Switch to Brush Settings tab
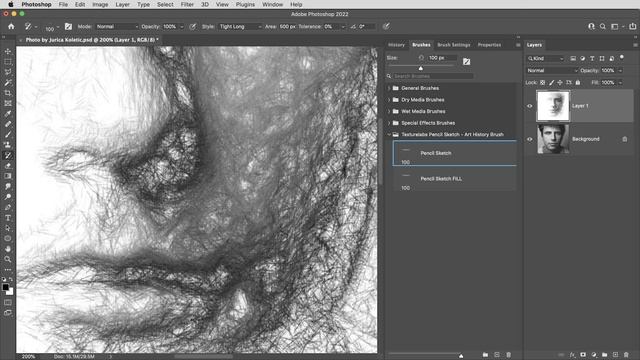640x360 pixels. coord(453,45)
